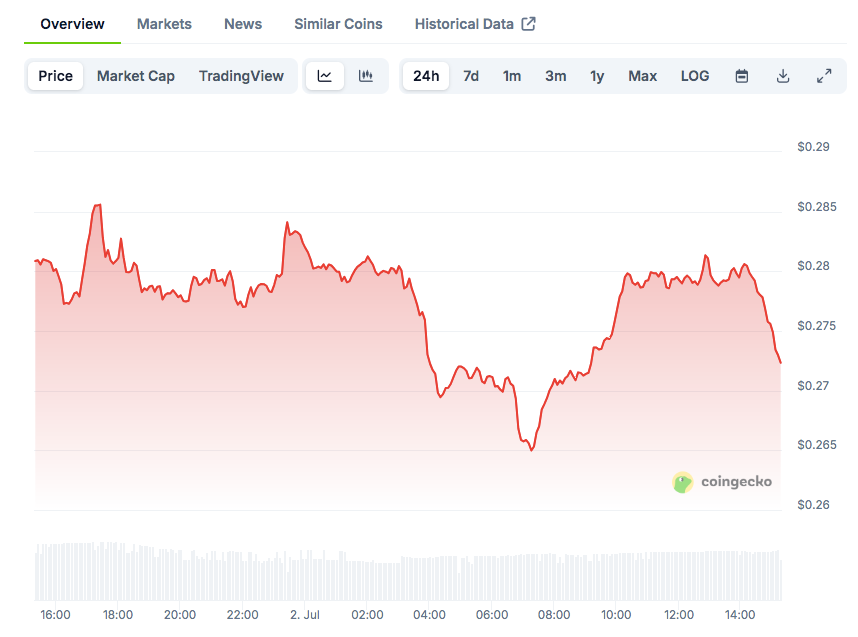The width and height of the screenshot is (858, 637).
Task: Click the 16:00 time axis label
Action: (55, 615)
